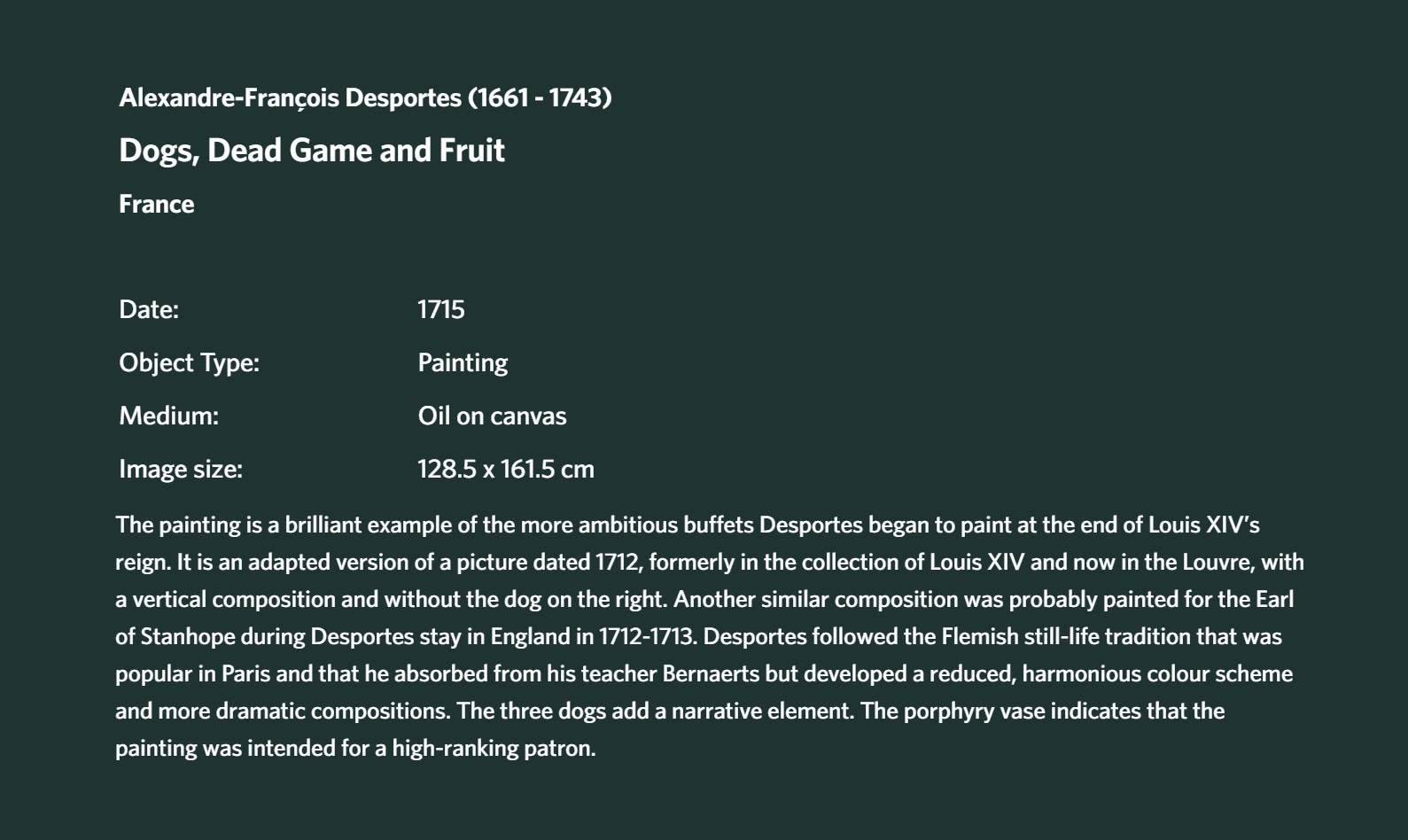
Task: Click the Image size label
Action: 181,469
